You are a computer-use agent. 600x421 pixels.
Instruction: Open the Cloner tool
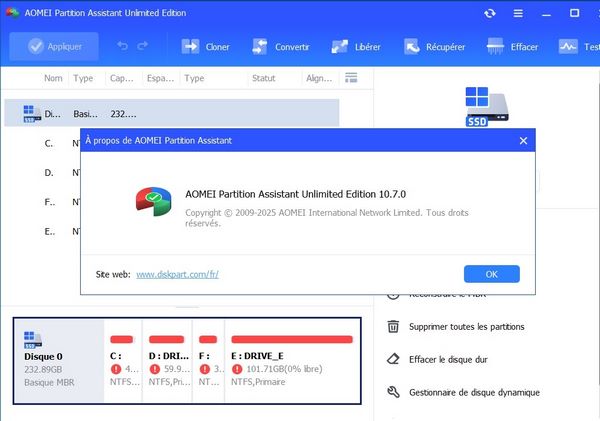205,47
